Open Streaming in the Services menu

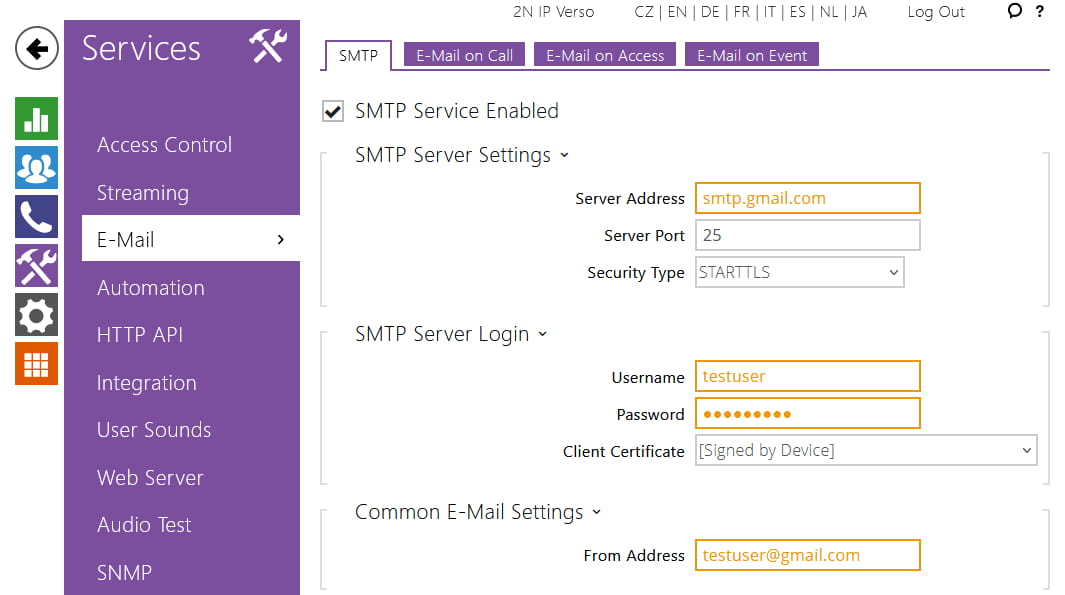point(143,193)
